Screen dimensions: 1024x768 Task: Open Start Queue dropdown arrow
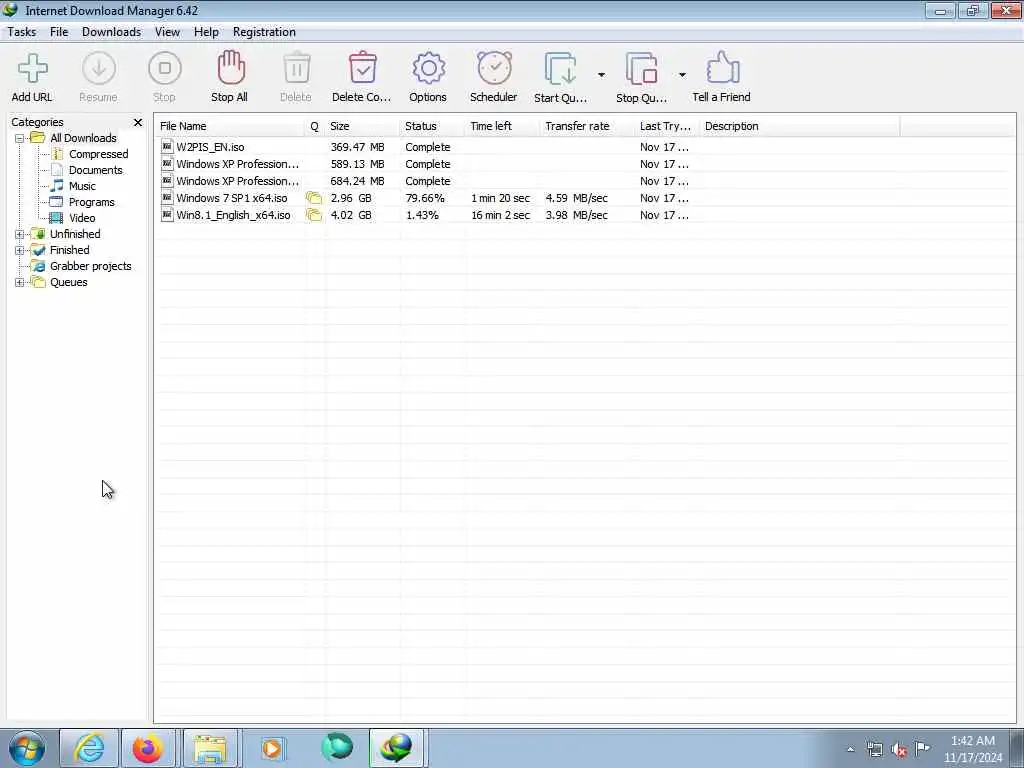pos(601,75)
